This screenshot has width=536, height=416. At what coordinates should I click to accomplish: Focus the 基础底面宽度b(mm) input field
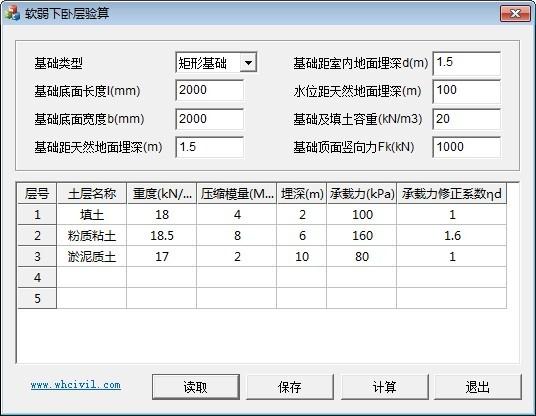[210, 119]
